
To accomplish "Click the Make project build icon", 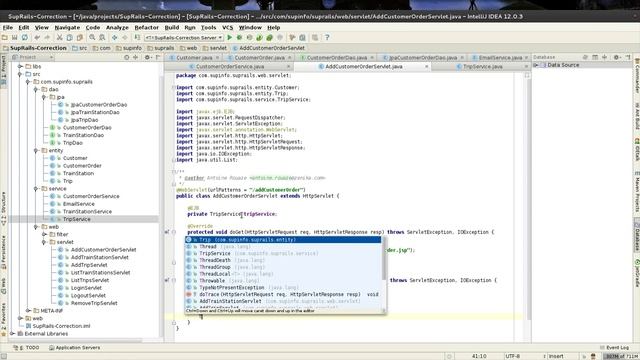I will coord(137,38).
